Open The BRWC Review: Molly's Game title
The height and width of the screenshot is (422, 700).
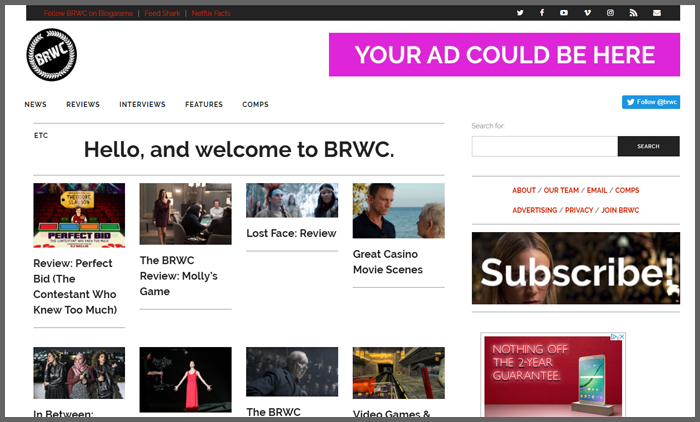point(179,276)
